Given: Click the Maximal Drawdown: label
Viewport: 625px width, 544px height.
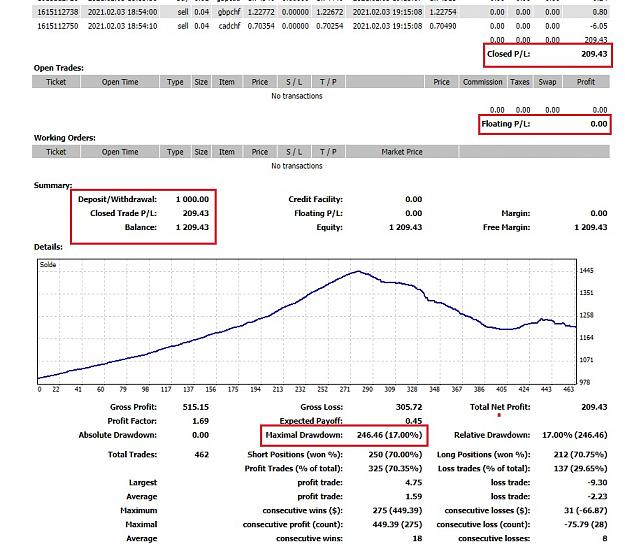Looking at the screenshot, I should coord(304,435).
